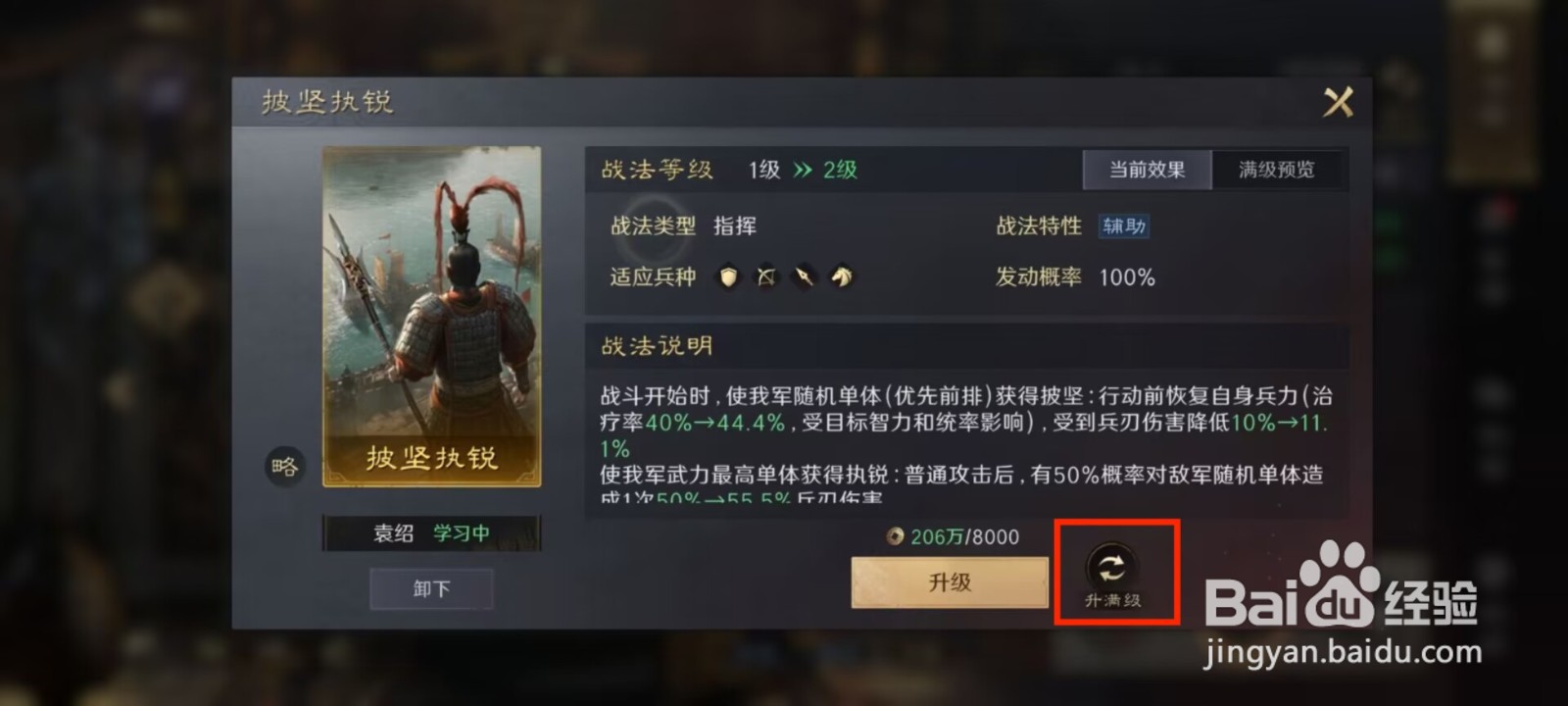Click the 辅助 tactic trait tag

[1124, 227]
